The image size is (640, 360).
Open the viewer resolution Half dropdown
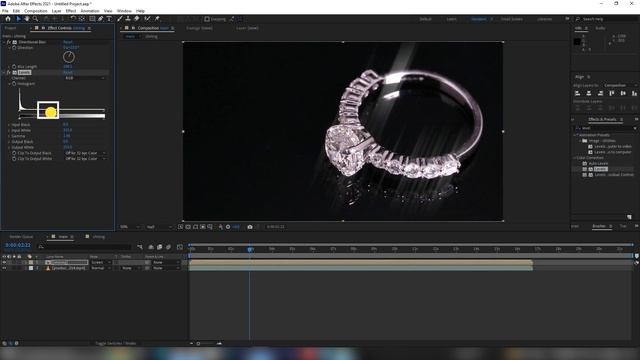(159, 227)
